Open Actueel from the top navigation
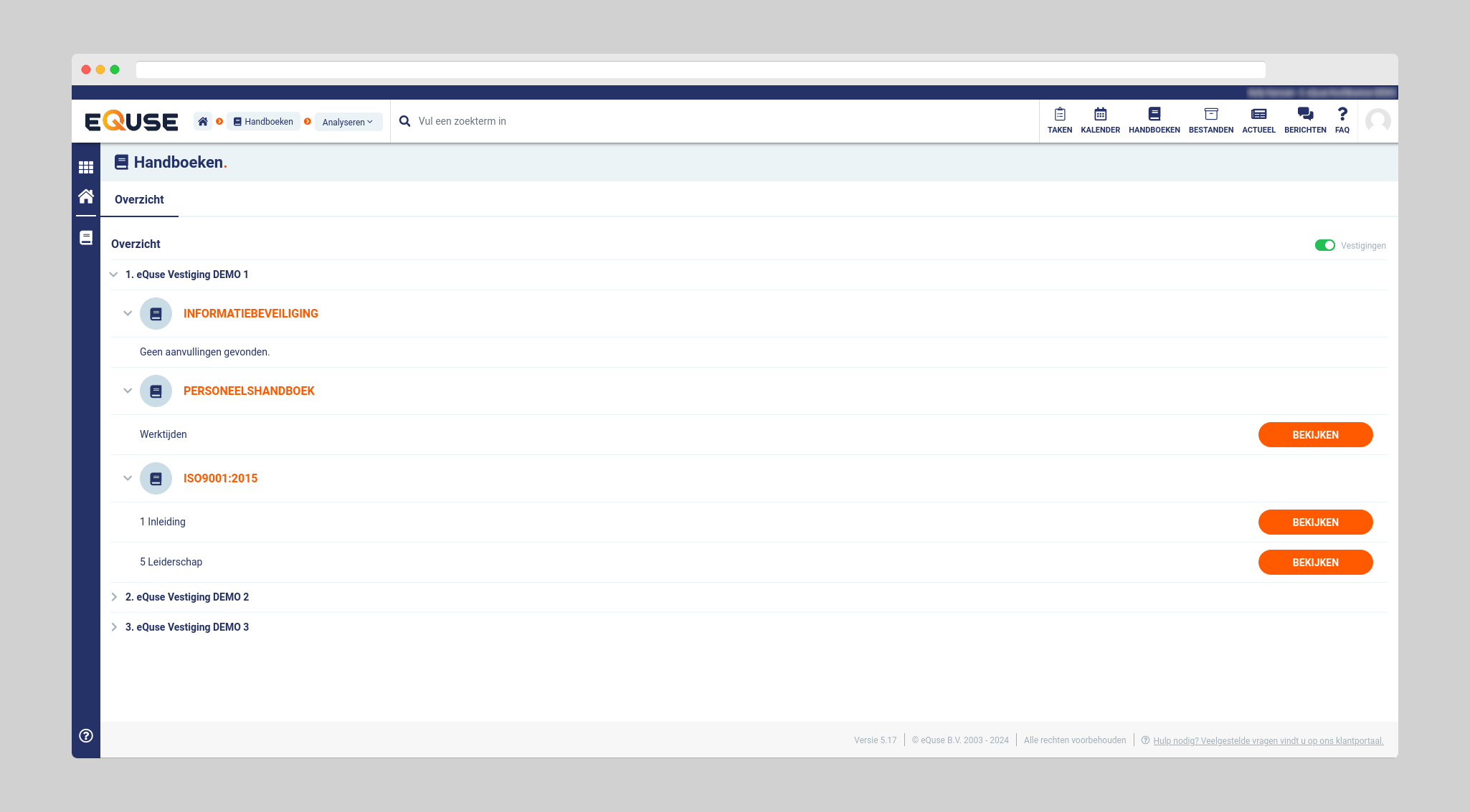Image resolution: width=1470 pixels, height=812 pixels. point(1258,120)
